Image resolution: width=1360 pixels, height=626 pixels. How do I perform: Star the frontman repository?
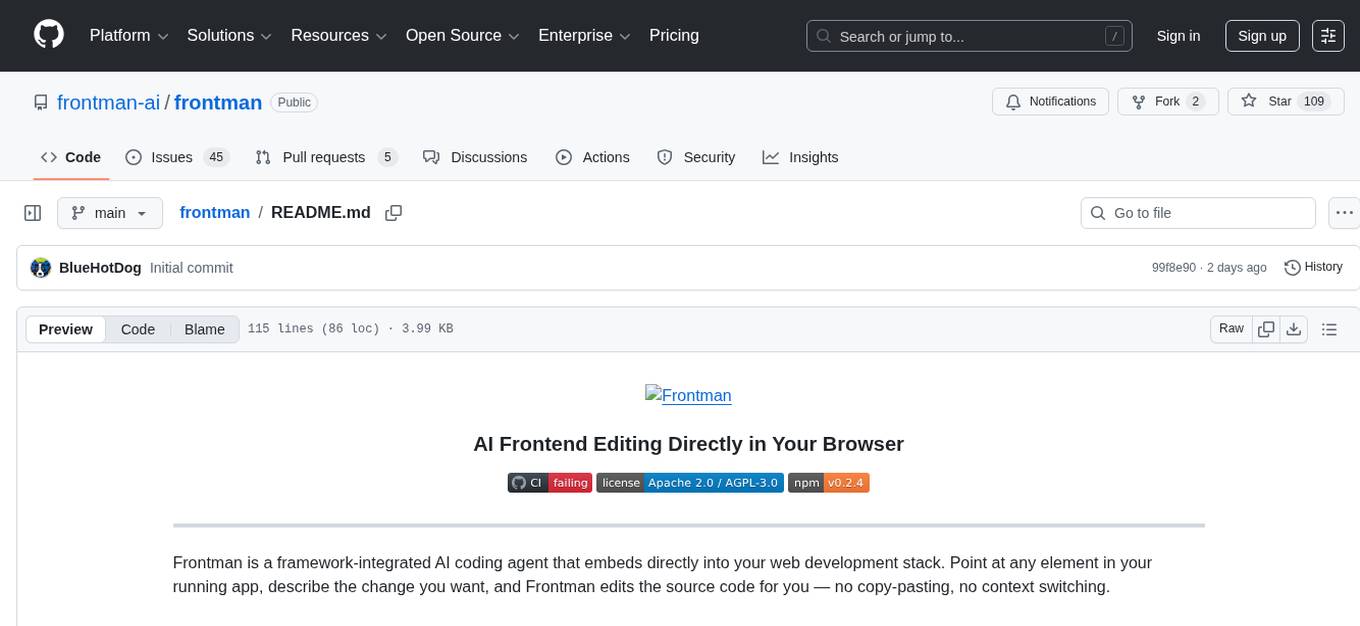click(1267, 101)
